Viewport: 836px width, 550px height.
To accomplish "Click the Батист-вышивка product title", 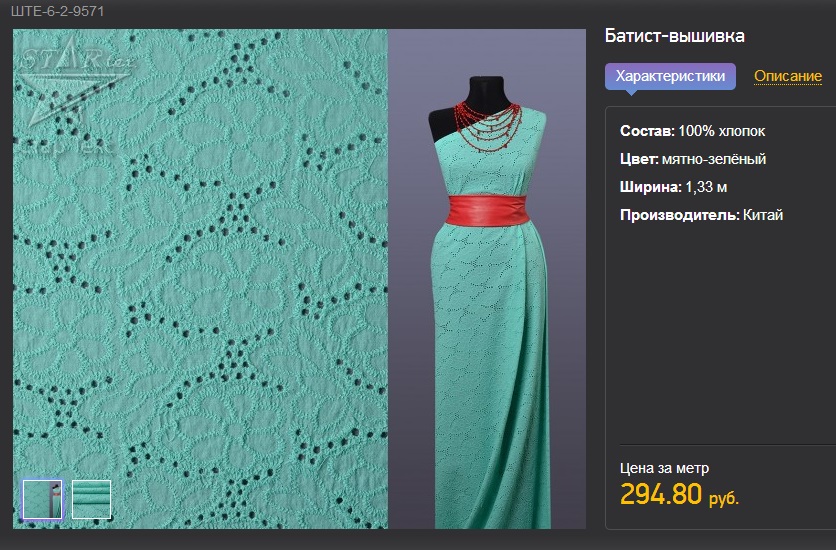I will [674, 36].
